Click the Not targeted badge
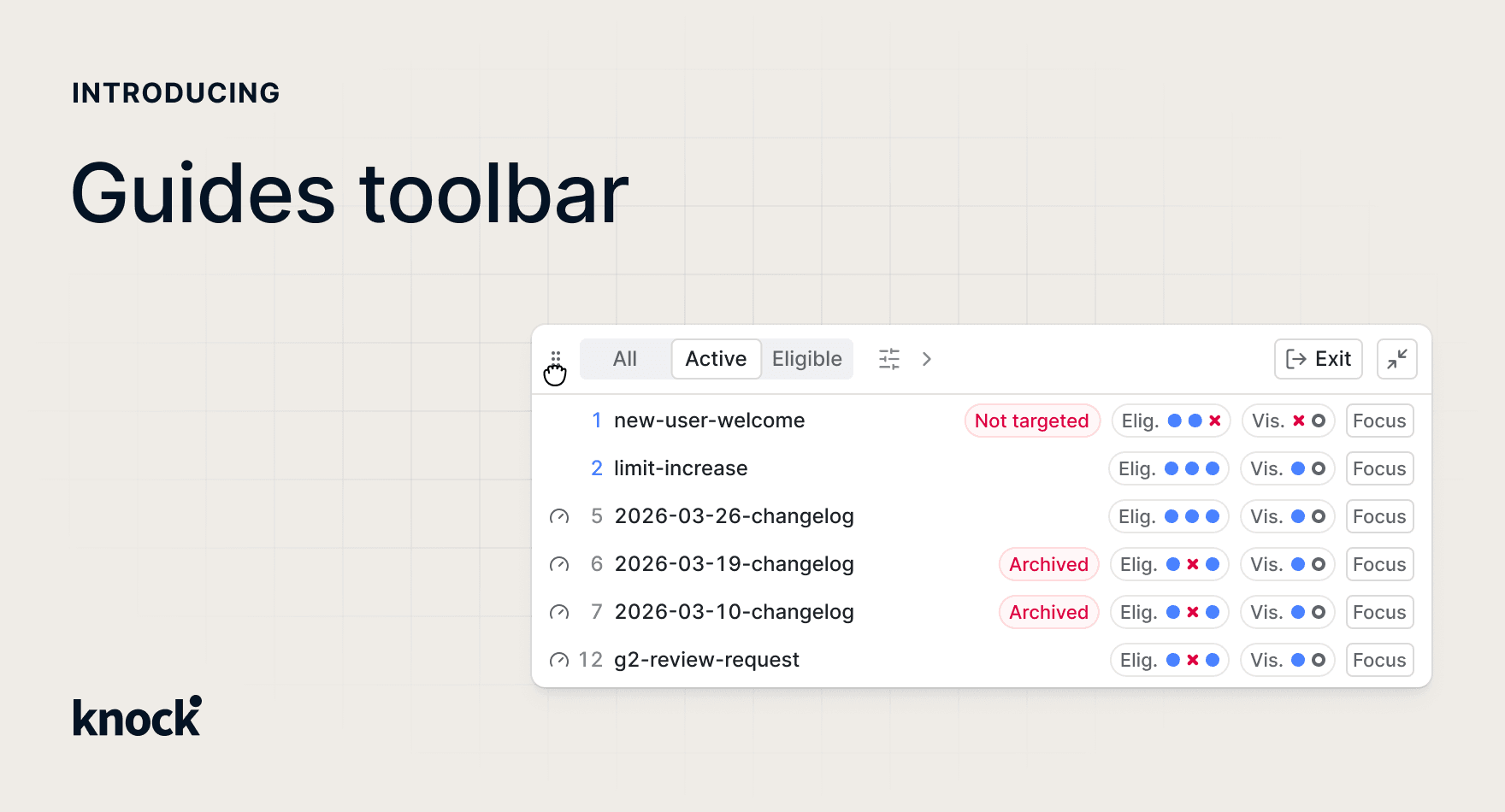Image resolution: width=1505 pixels, height=812 pixels. point(1031,421)
